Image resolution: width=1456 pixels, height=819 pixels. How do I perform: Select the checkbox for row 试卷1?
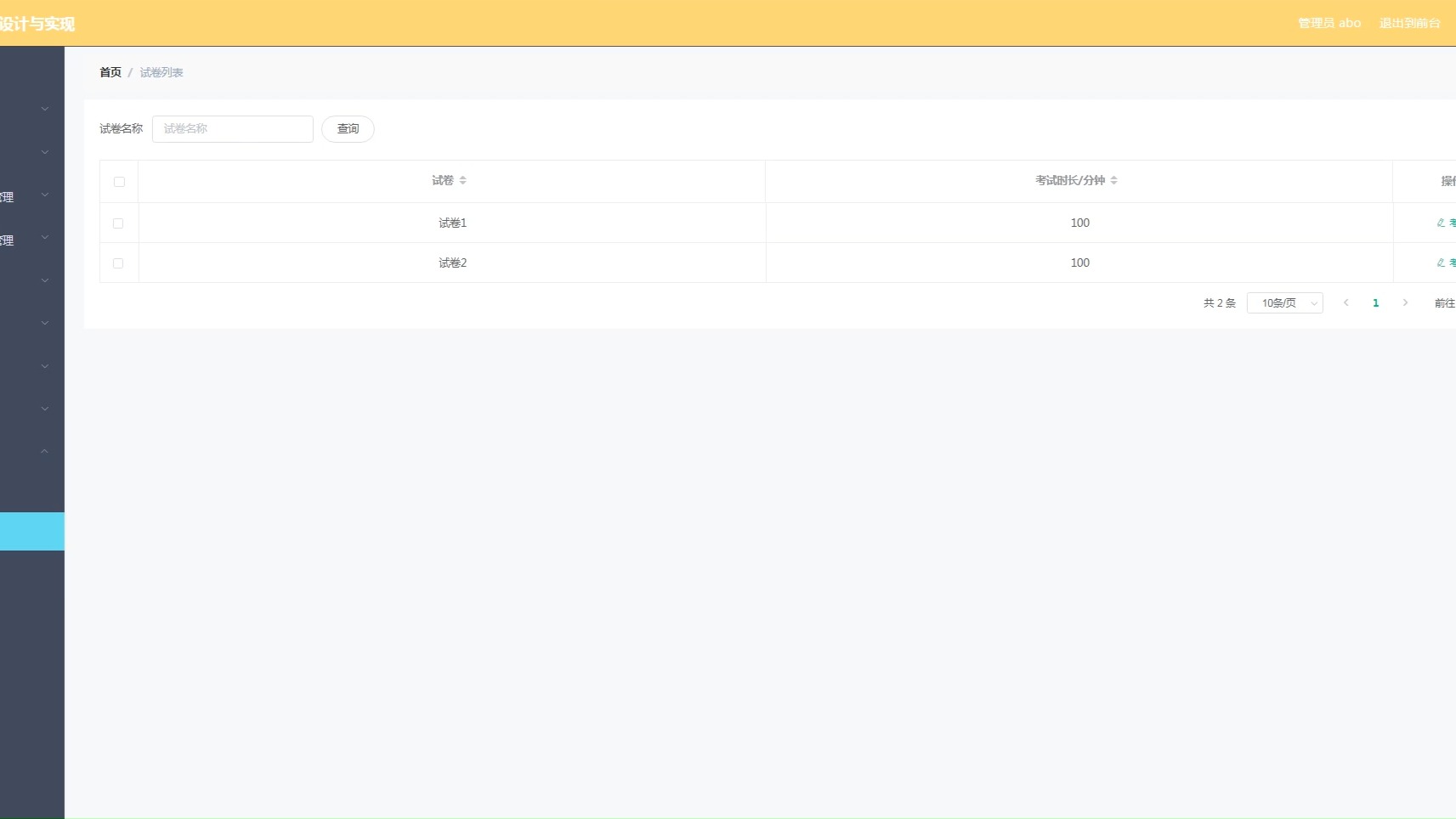click(118, 223)
